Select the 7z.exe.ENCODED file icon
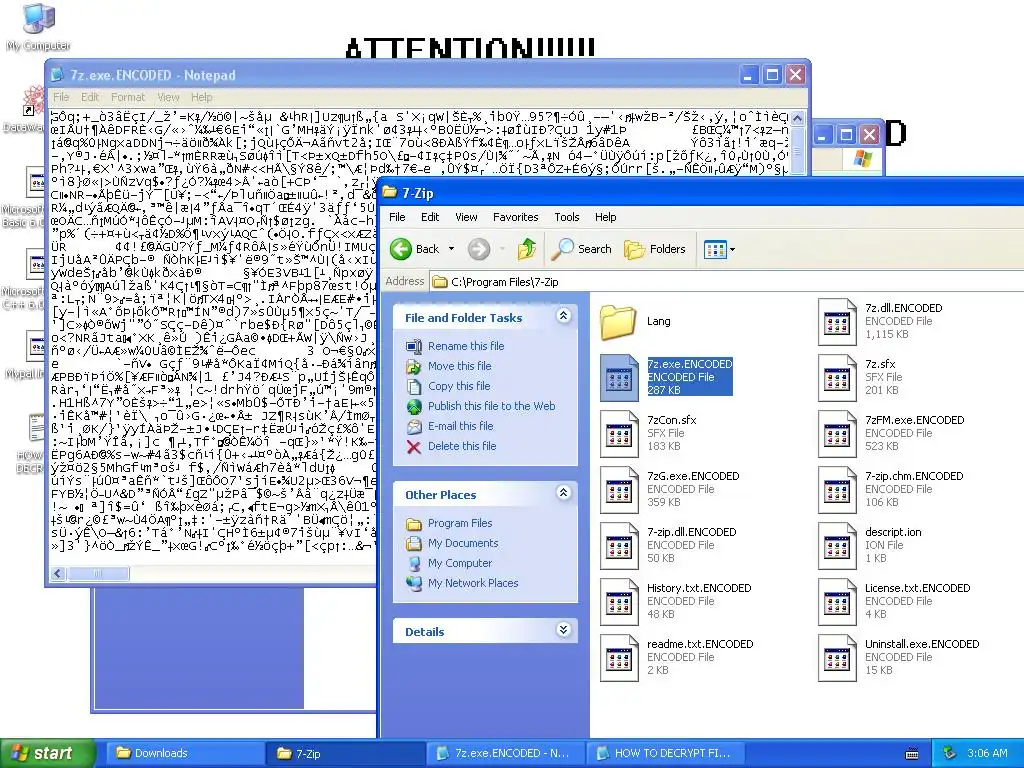1024x768 pixels. tap(619, 377)
